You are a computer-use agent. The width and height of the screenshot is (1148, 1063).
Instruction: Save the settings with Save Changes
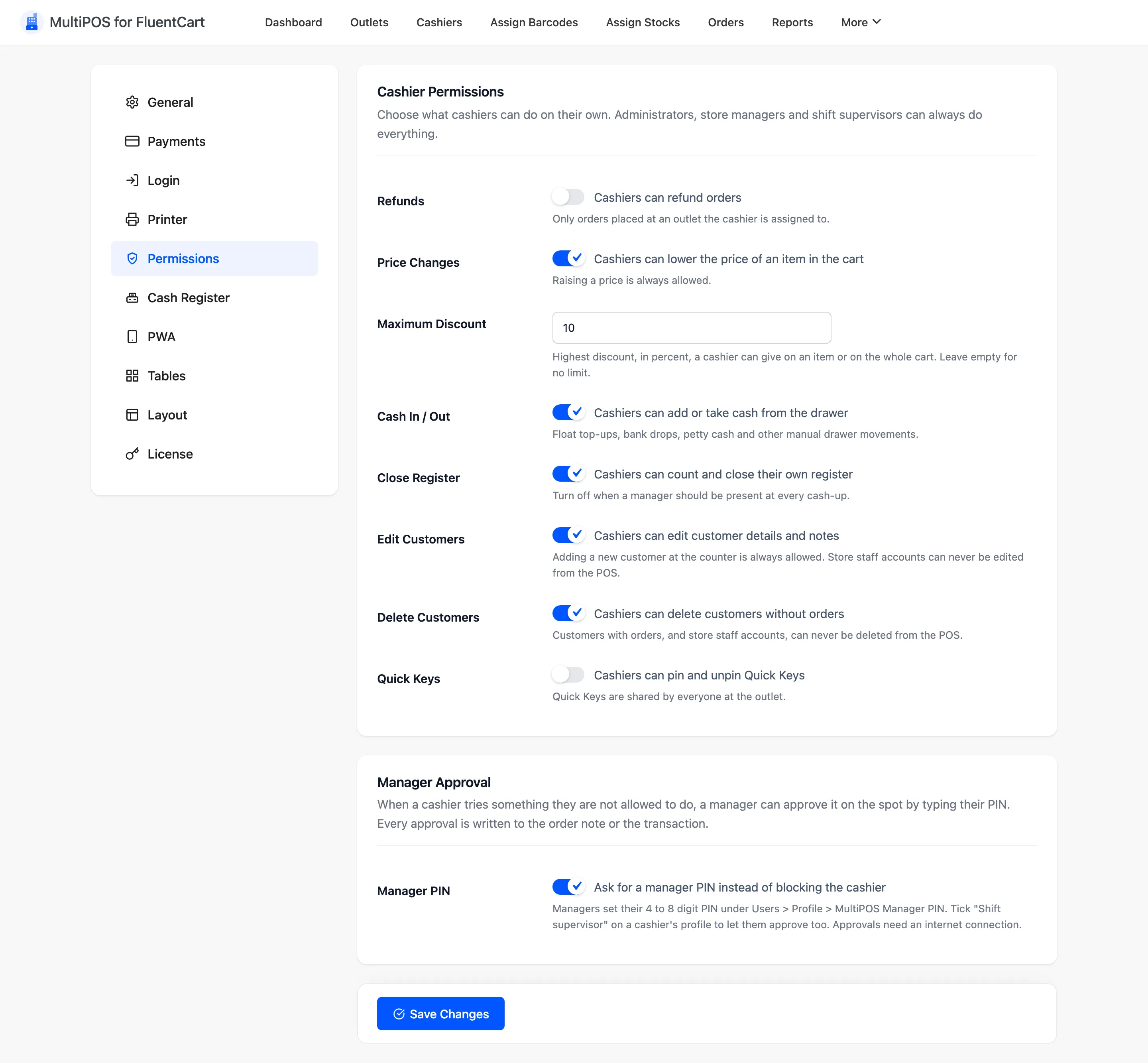tap(440, 1014)
